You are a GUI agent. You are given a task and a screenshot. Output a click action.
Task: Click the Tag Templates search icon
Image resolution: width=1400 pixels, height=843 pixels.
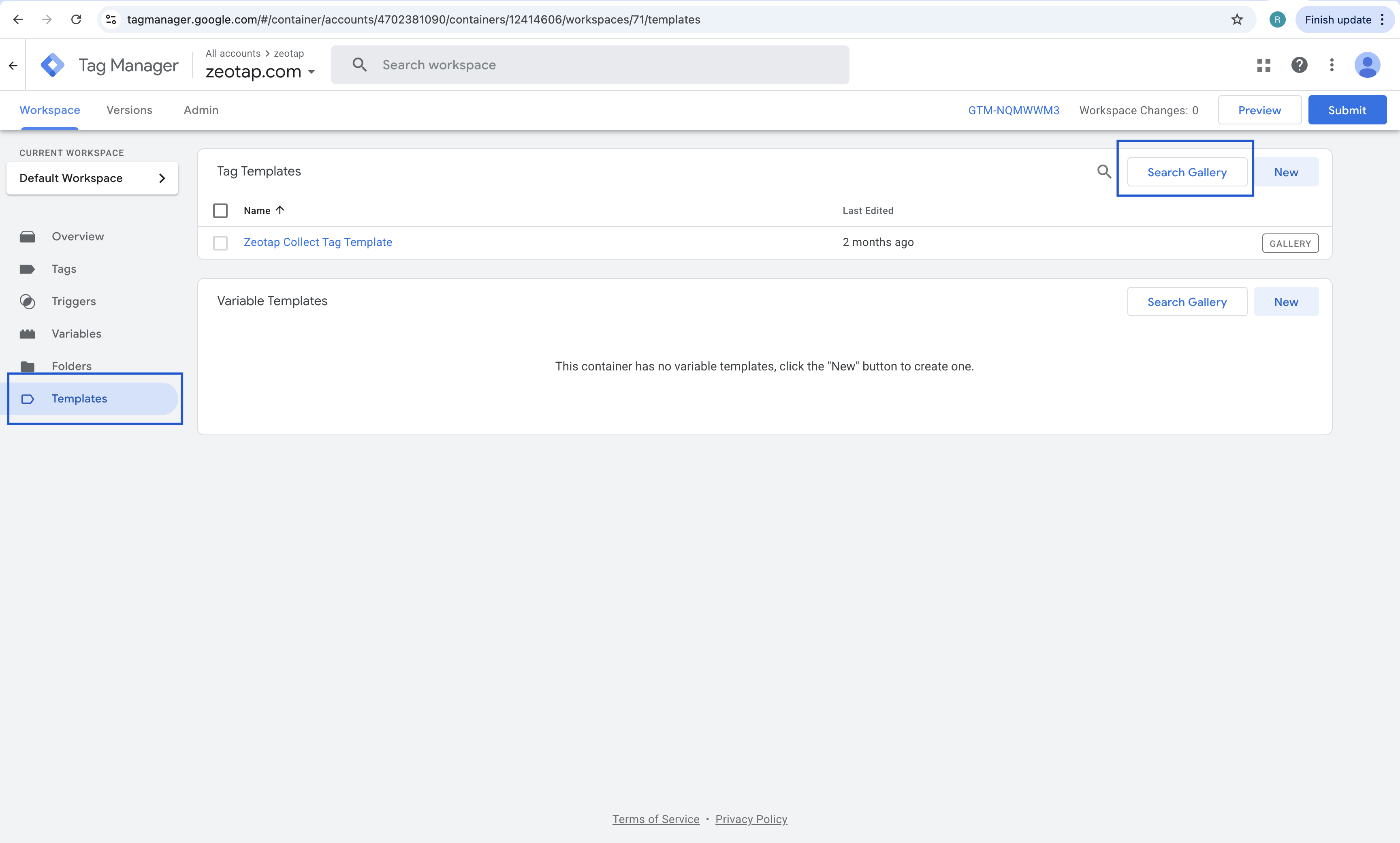pos(1105,171)
